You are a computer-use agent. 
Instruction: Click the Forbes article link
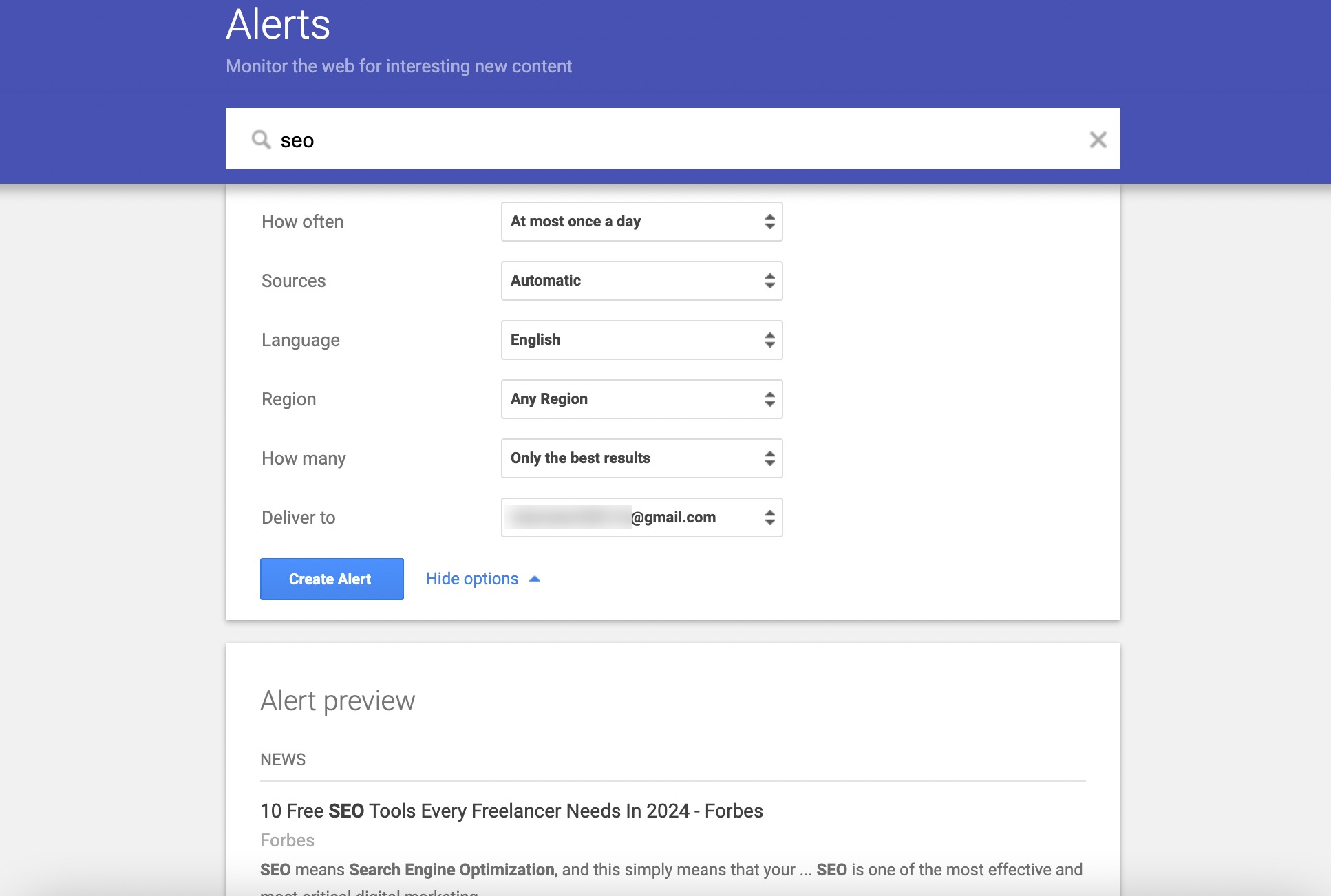coord(511,810)
